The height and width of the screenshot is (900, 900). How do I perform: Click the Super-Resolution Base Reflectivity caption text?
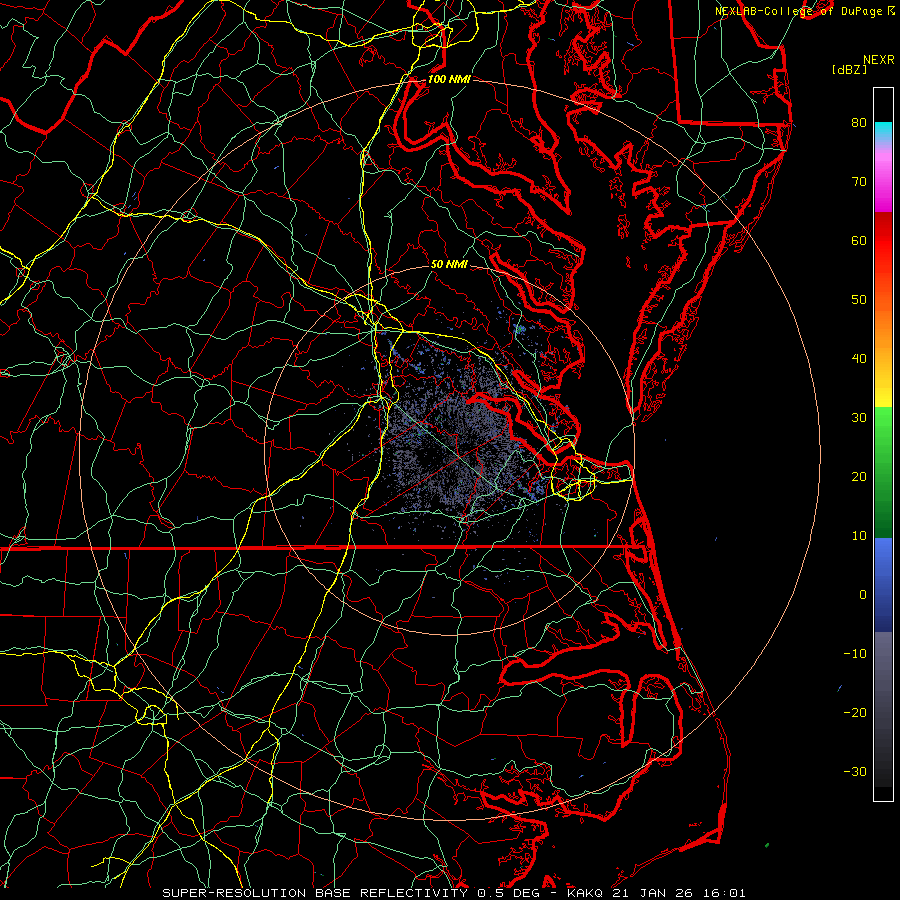click(x=452, y=892)
